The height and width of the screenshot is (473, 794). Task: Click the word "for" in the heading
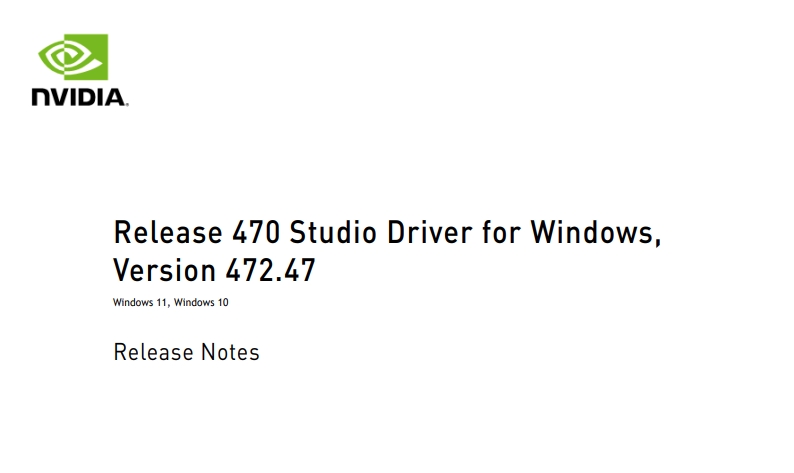pos(501,232)
